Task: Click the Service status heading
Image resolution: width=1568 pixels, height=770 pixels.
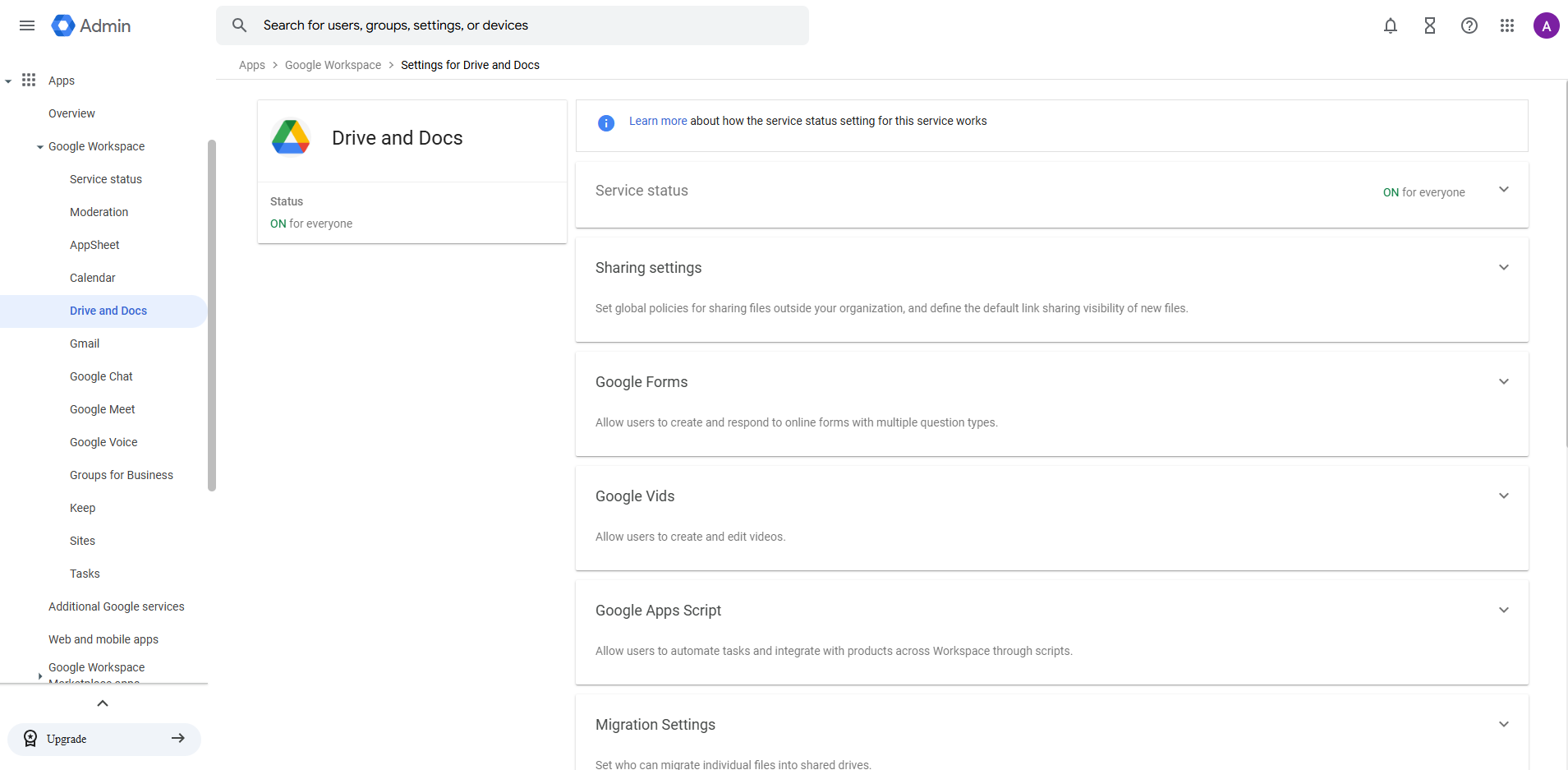Action: [641, 191]
